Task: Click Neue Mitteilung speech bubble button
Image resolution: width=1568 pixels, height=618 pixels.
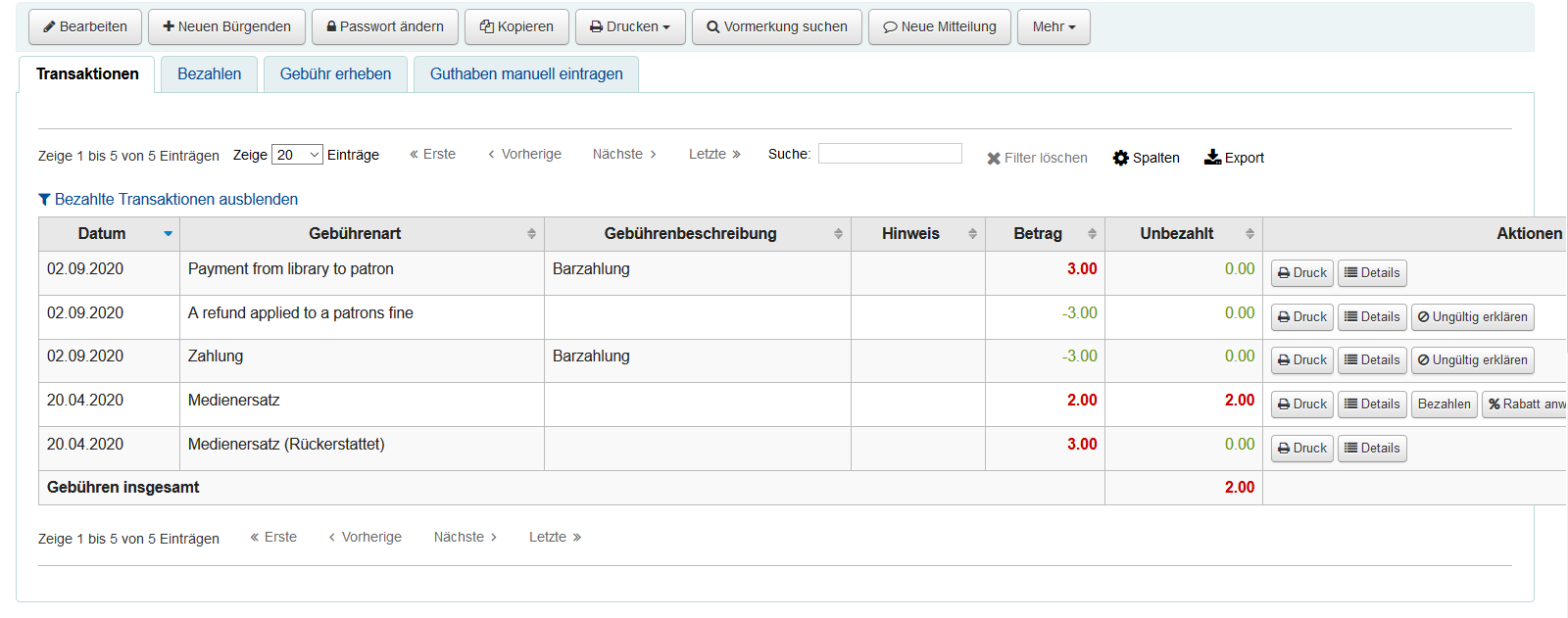Action: (940, 26)
